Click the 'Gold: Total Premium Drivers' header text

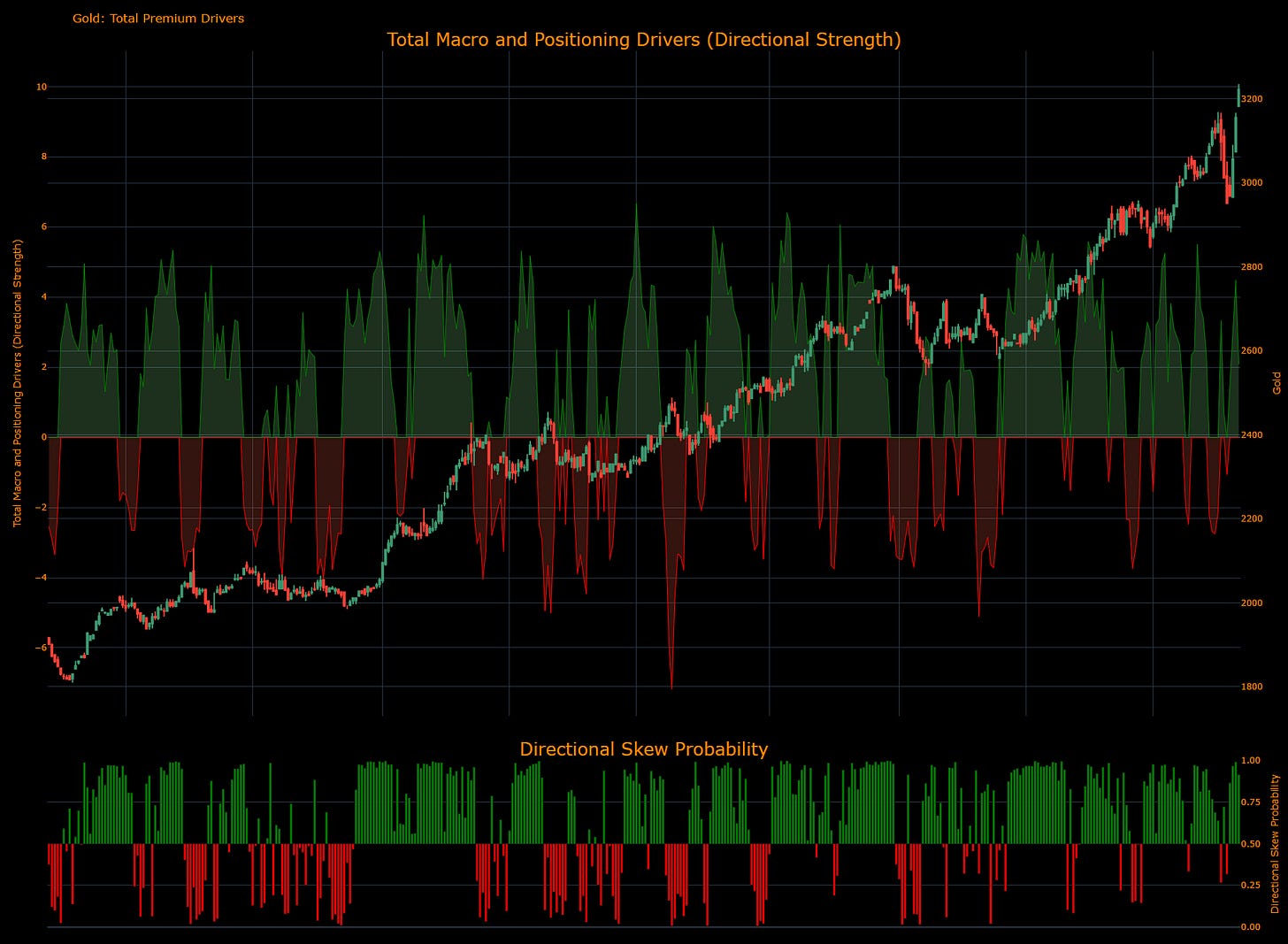click(158, 18)
